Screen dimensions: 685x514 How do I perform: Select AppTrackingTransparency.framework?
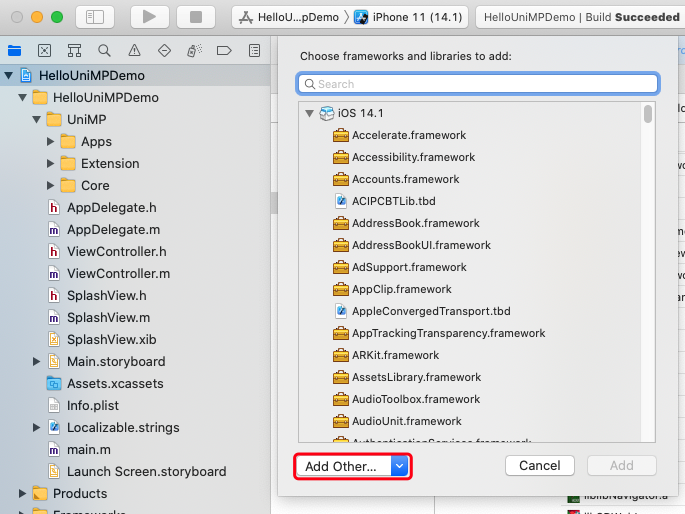click(x=439, y=333)
